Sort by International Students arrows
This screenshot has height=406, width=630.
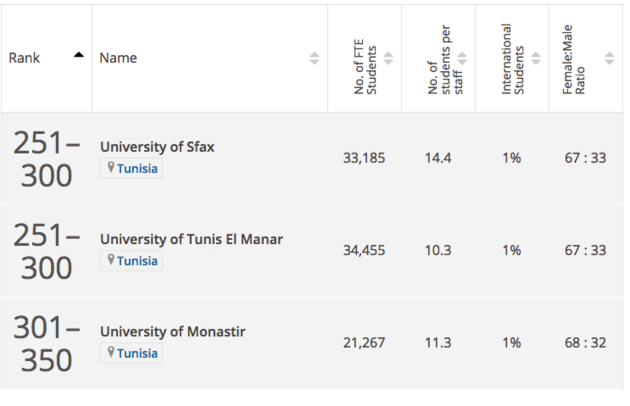point(536,58)
